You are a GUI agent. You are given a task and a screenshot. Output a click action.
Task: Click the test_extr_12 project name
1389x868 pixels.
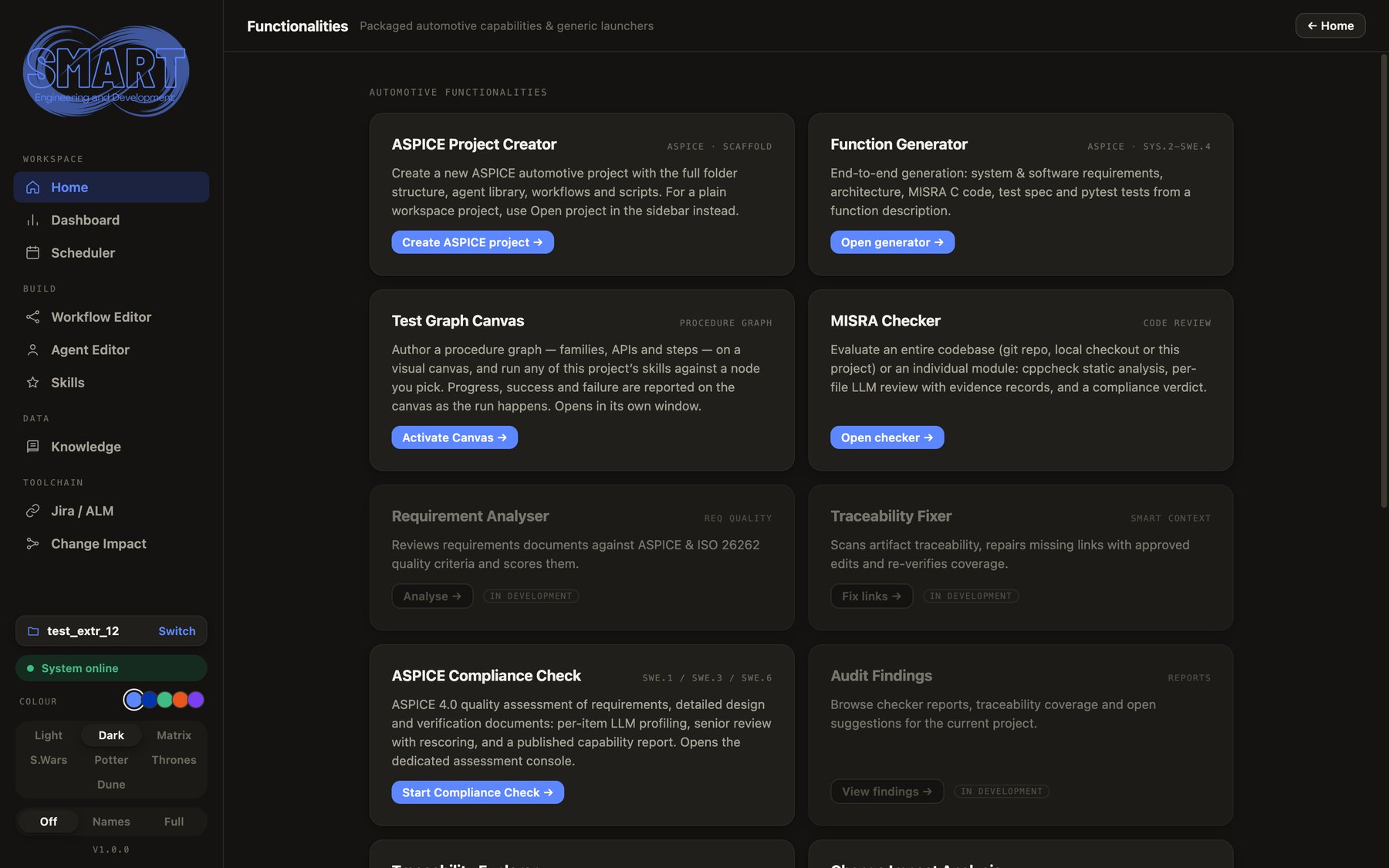(x=83, y=631)
